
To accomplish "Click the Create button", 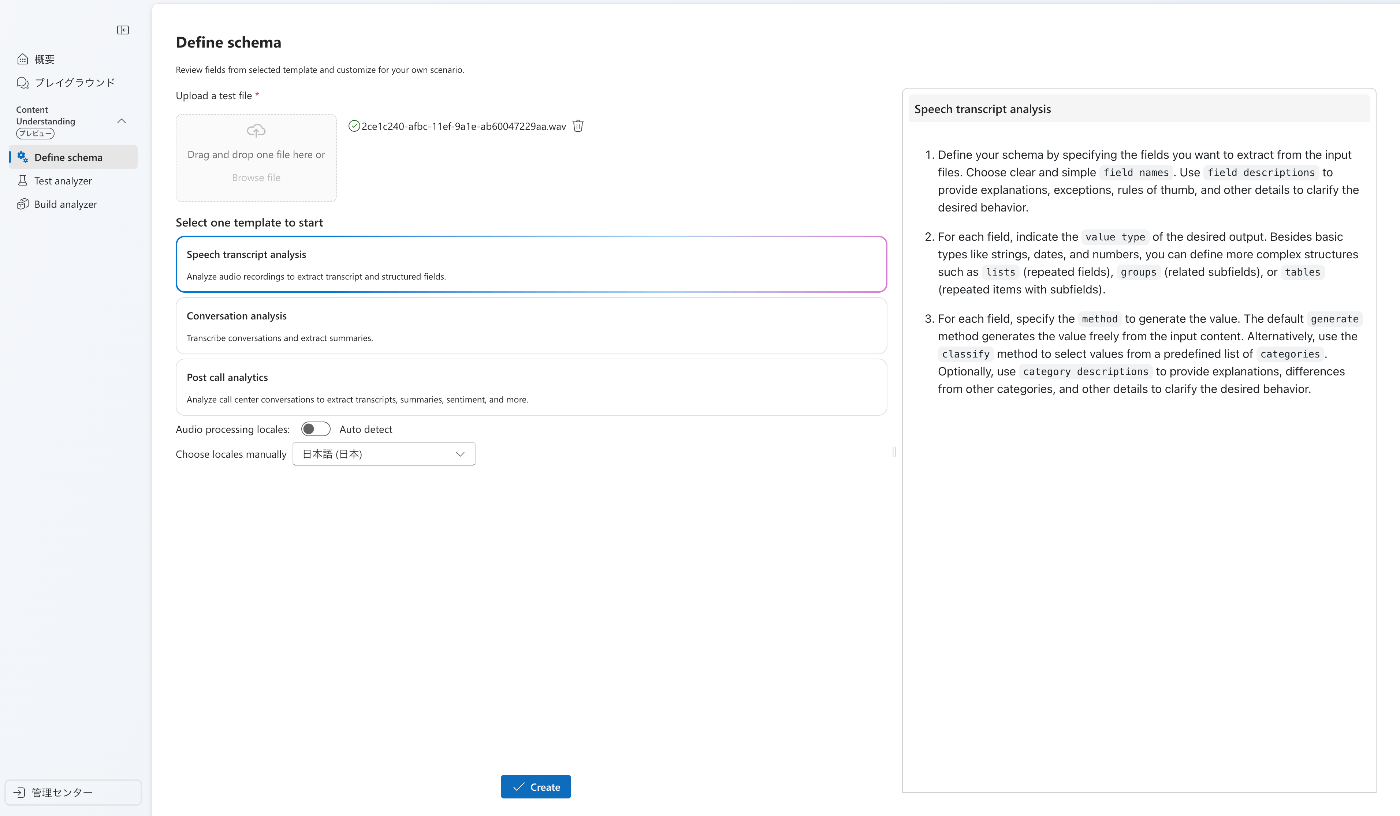I will pyautogui.click(x=536, y=787).
